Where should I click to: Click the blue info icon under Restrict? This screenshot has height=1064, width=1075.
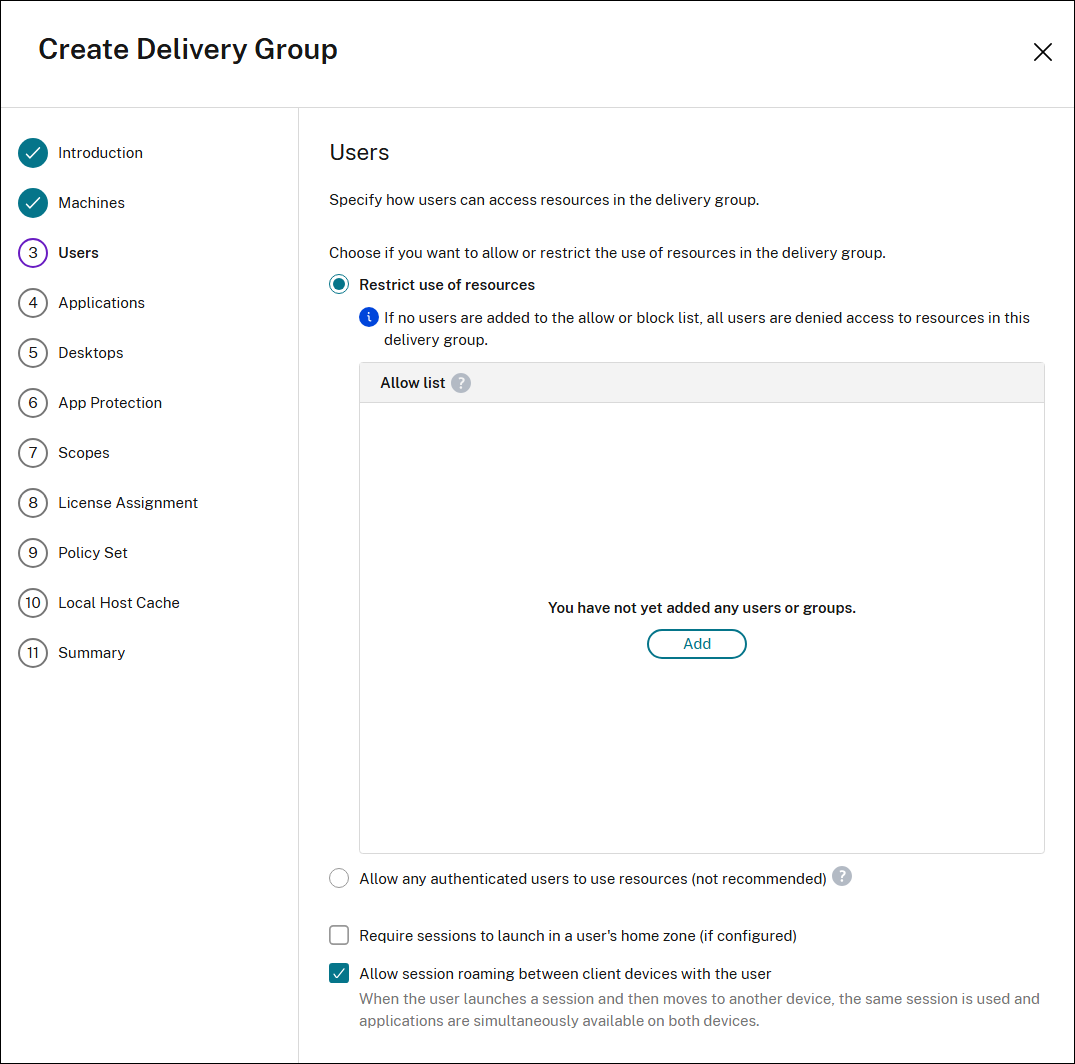point(369,318)
